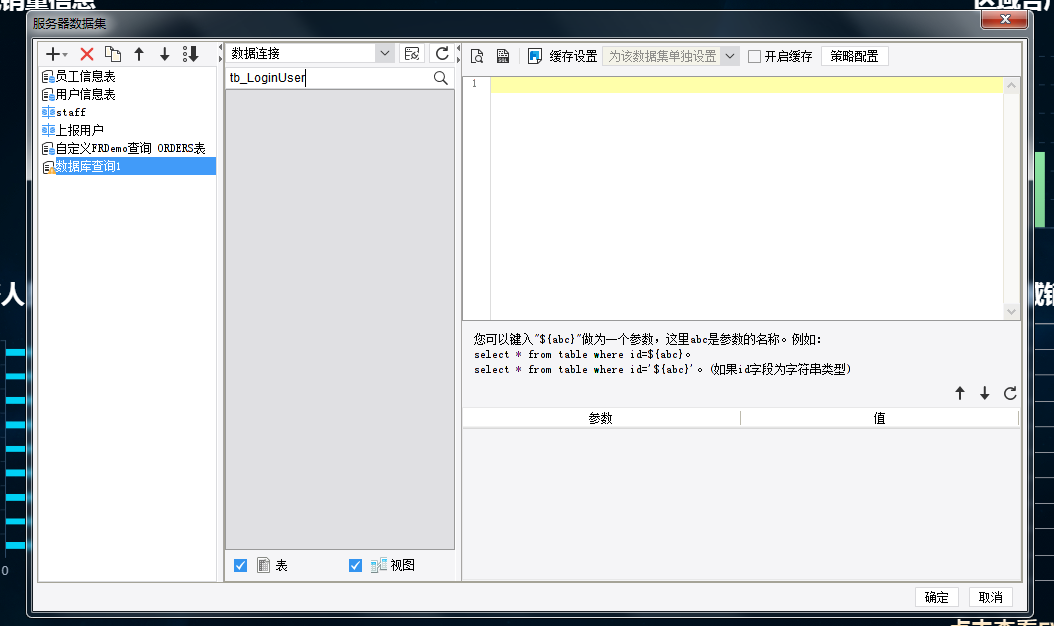Toggle the 开启缓存 checkbox
1054x626 pixels.
click(754, 56)
